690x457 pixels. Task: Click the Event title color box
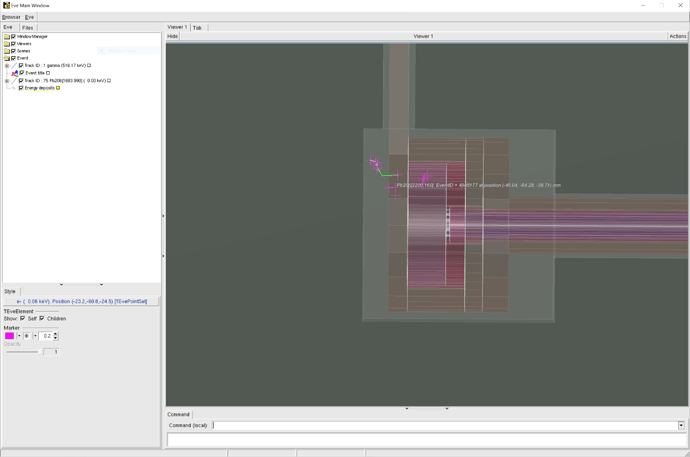48,73
